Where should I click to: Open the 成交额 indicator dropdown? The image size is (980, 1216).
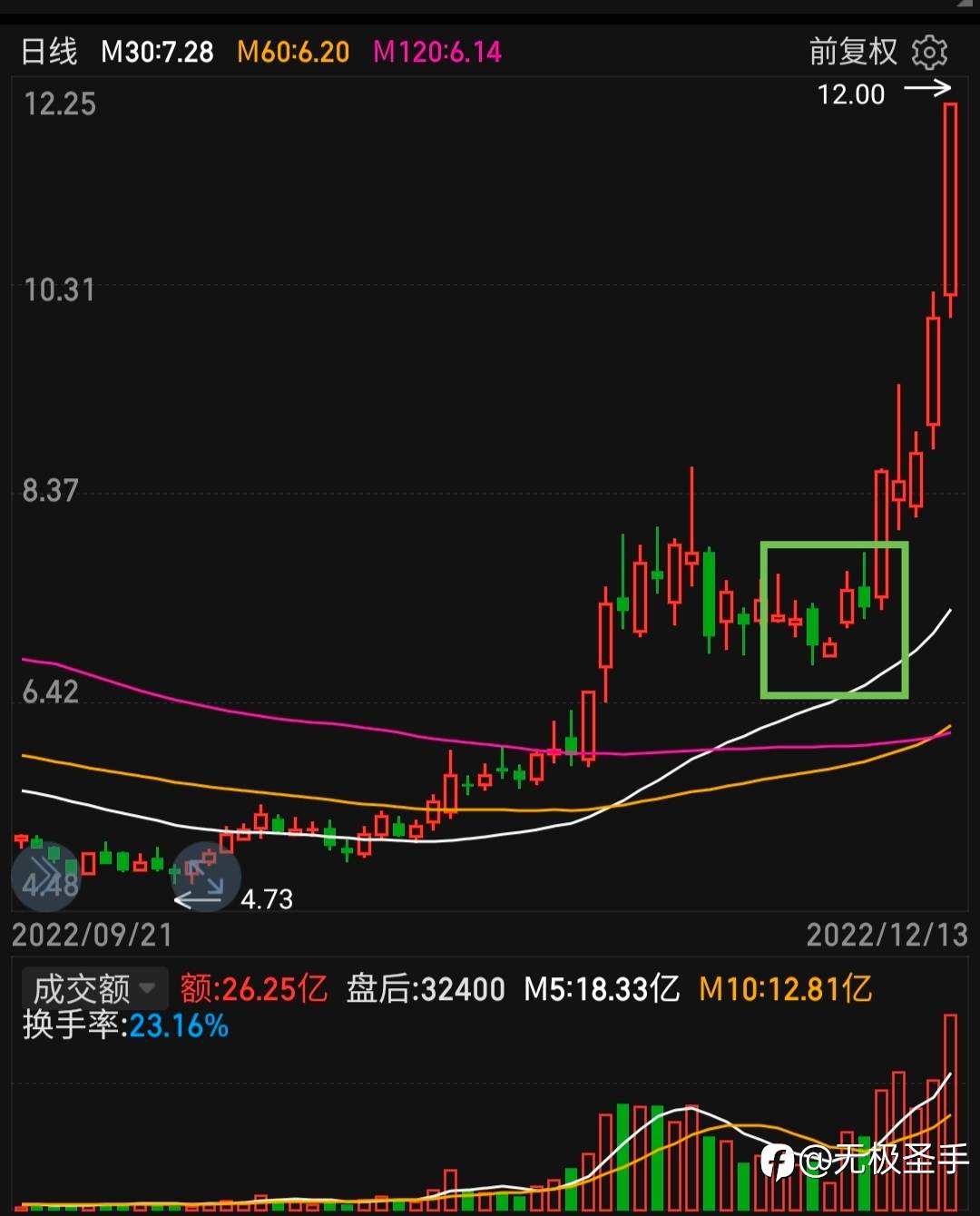[94, 988]
